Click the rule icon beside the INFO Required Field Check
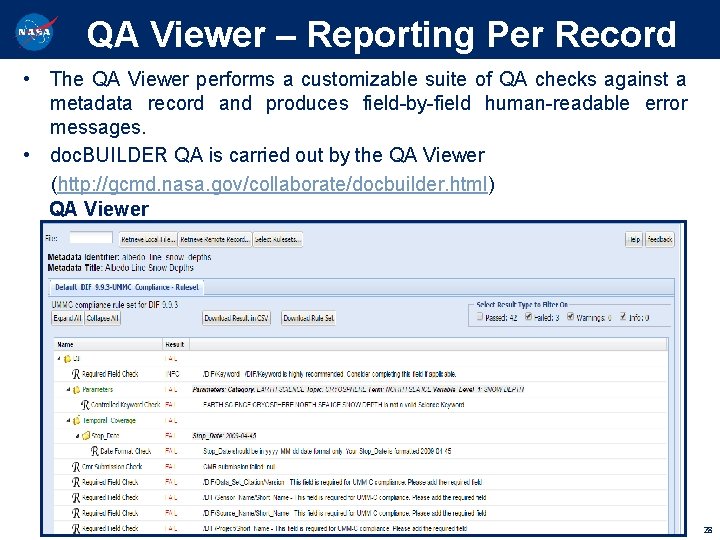720x540 pixels. [76, 374]
